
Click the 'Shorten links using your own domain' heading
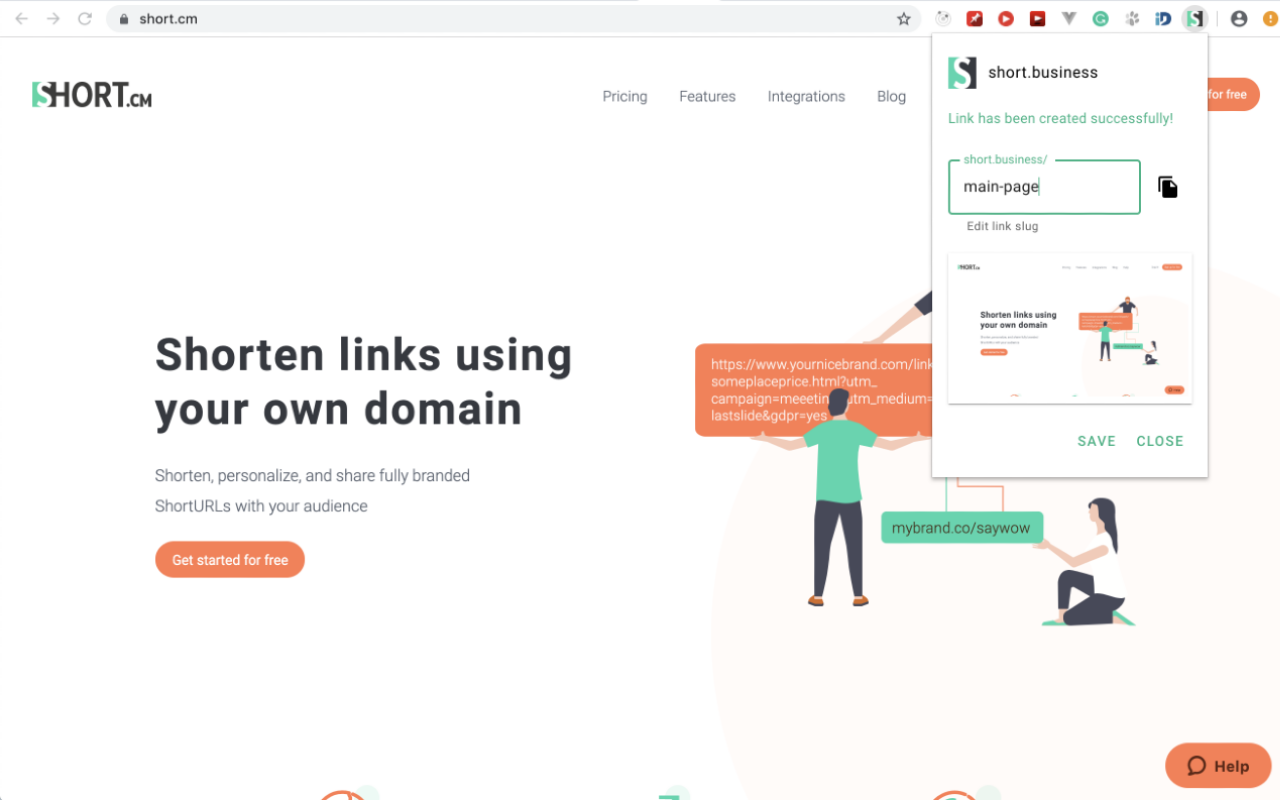tap(364, 381)
